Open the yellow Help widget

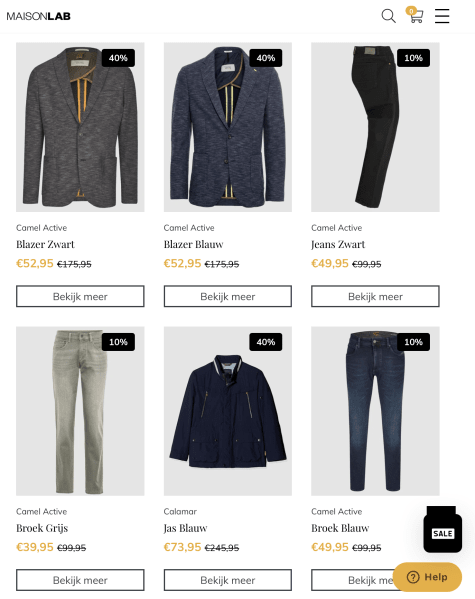click(x=427, y=577)
